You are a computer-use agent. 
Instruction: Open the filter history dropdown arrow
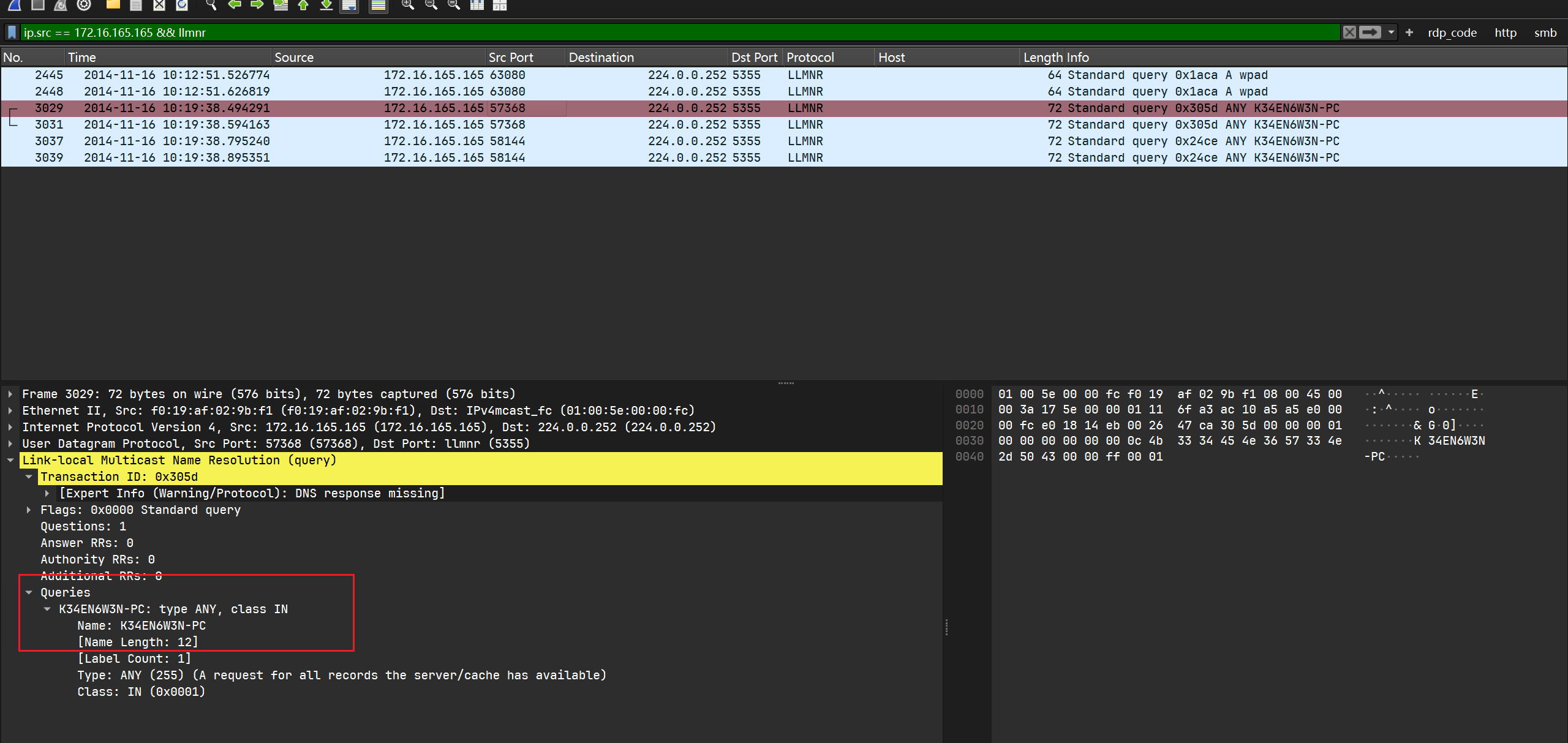point(1391,32)
